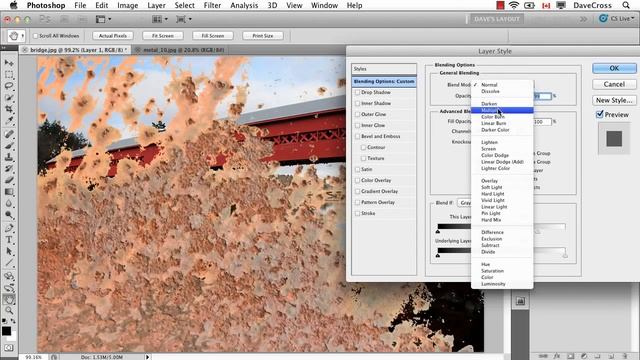This screenshot has height=360, width=640.
Task: Select the Eraser tool
Action: (x=9, y=180)
